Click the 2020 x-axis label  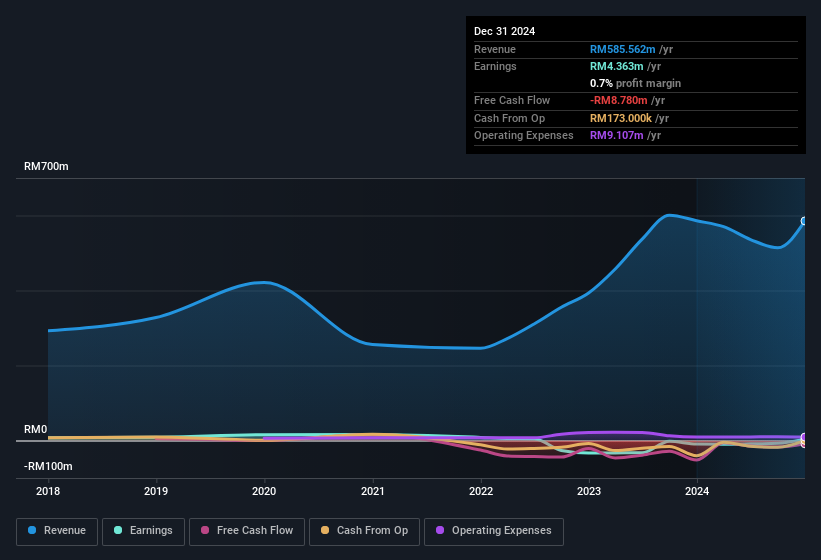264,491
